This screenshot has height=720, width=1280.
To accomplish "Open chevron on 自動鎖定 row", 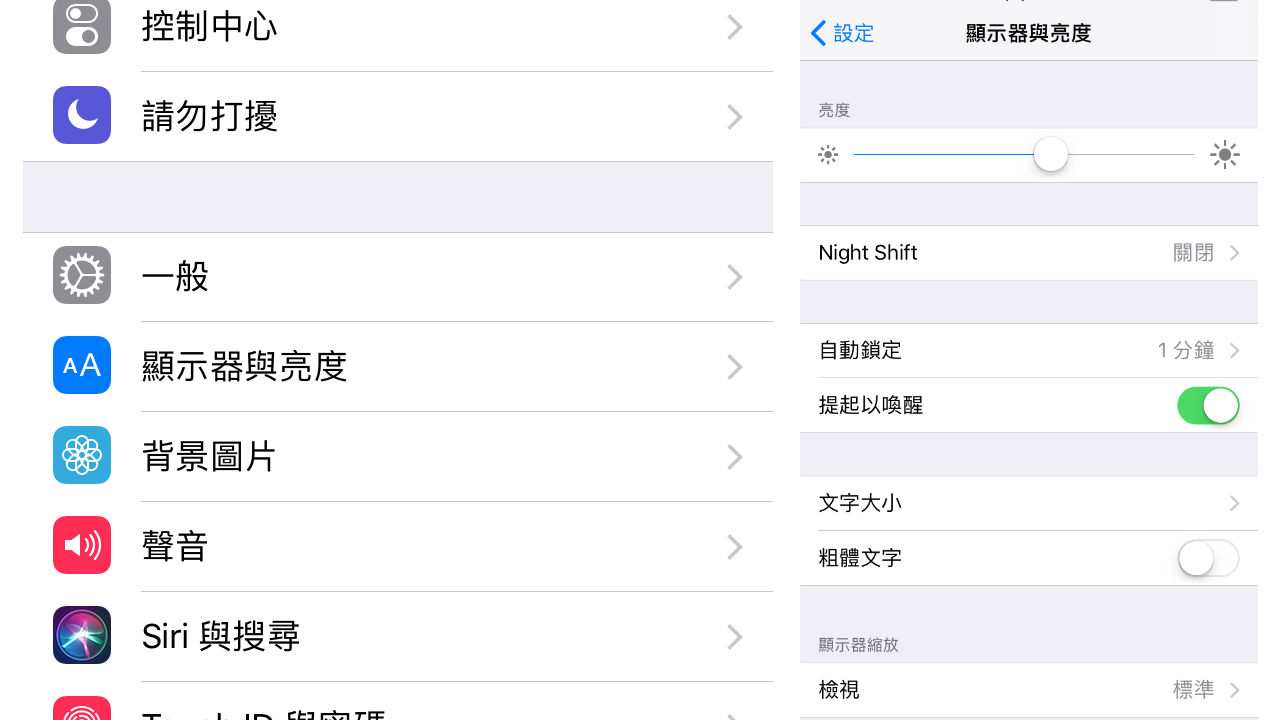I will 1235,351.
